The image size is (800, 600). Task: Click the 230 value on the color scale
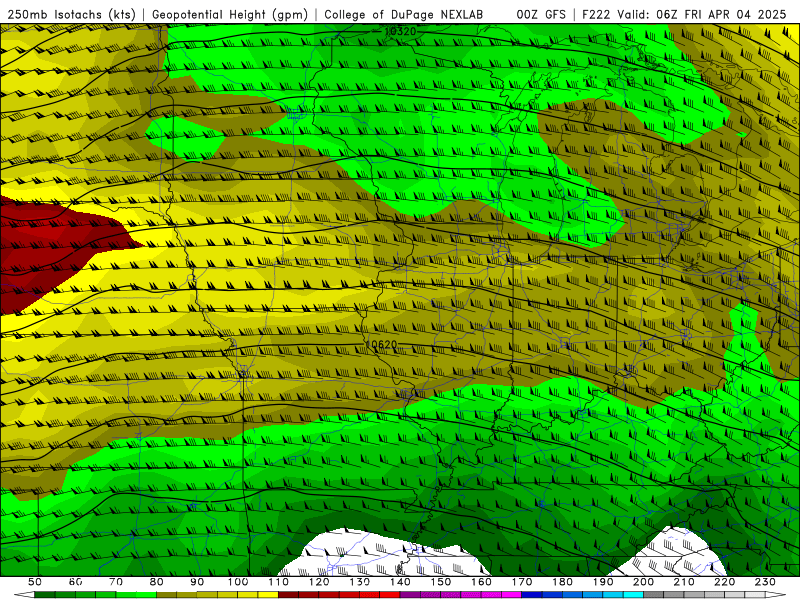click(765, 582)
